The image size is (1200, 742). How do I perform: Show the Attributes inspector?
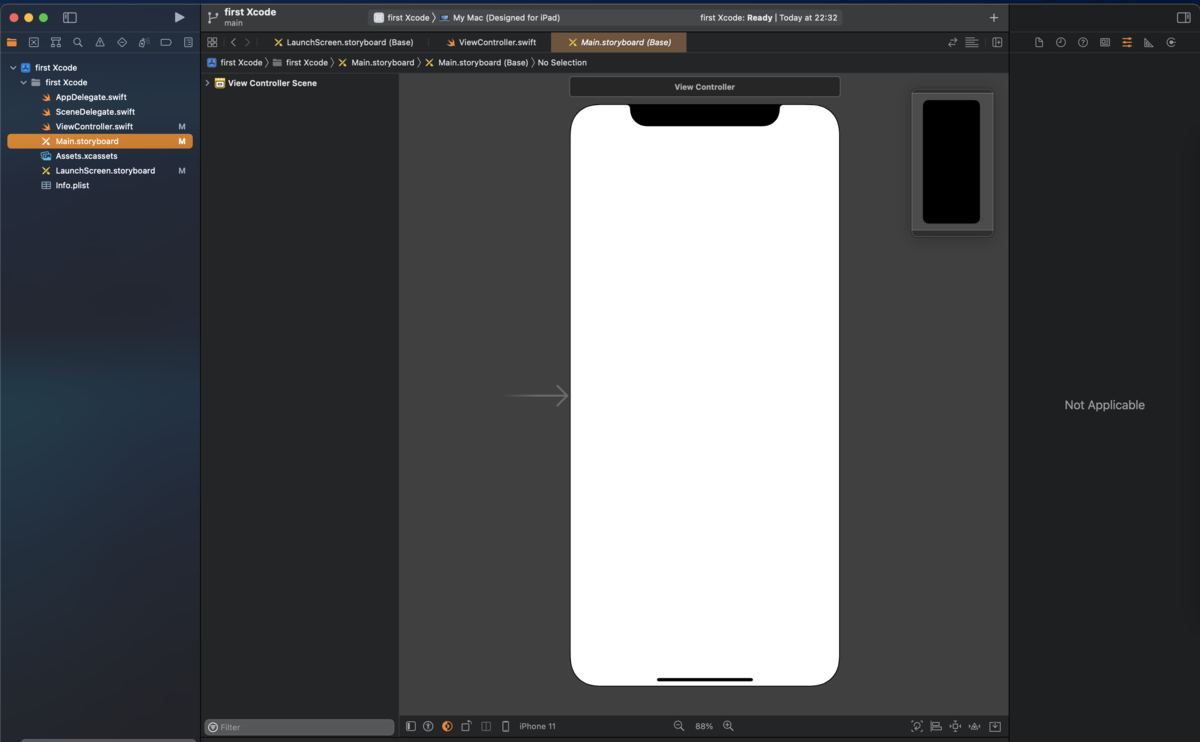point(1127,42)
